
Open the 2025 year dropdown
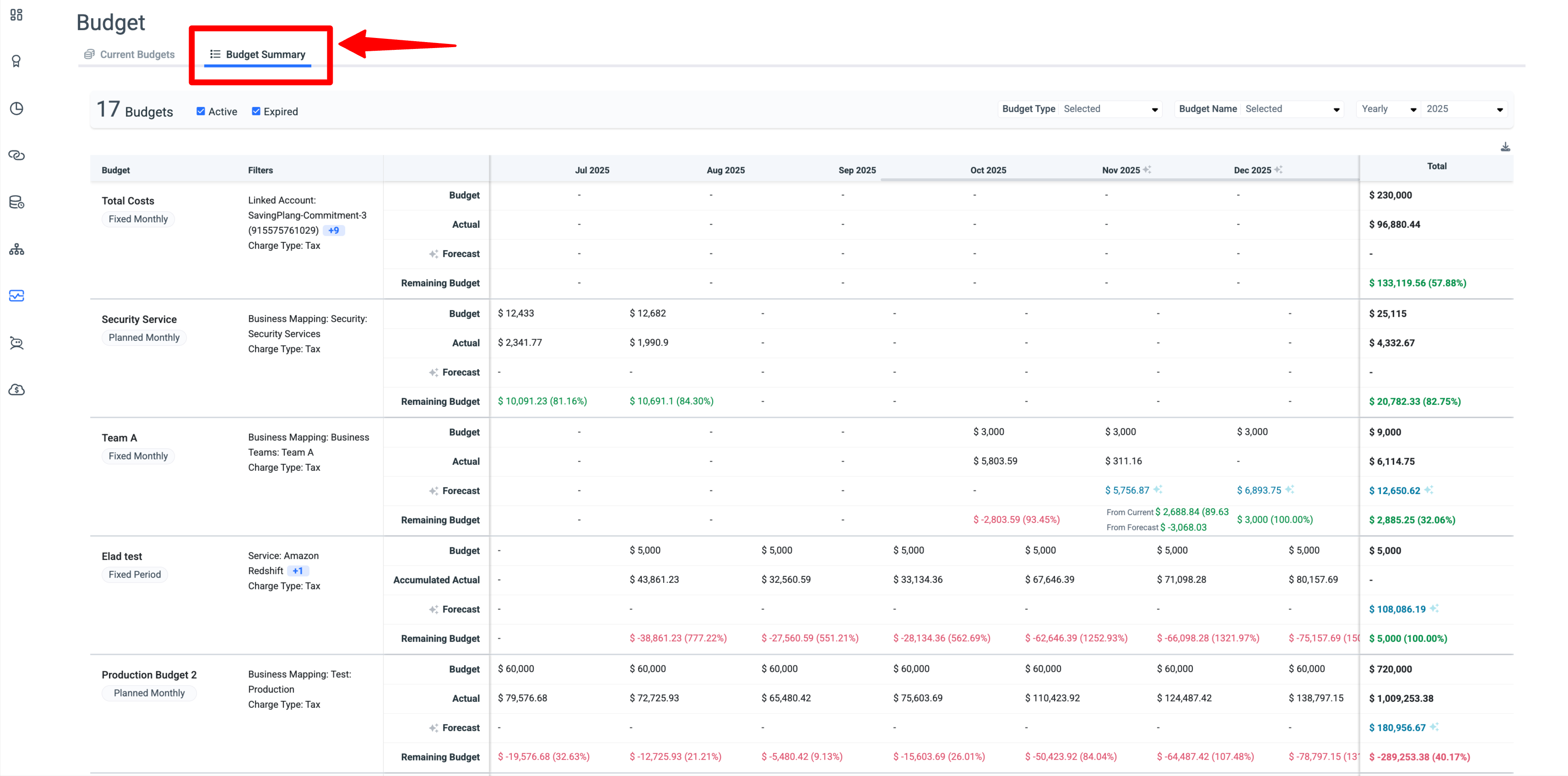pyautogui.click(x=1464, y=109)
